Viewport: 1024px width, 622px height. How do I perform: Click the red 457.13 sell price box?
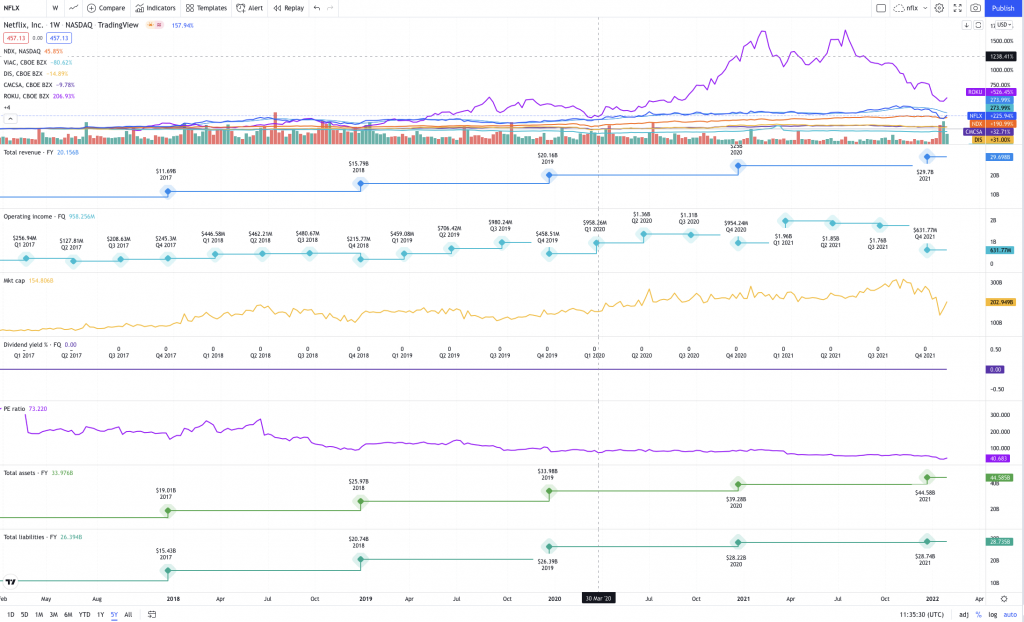15,38
